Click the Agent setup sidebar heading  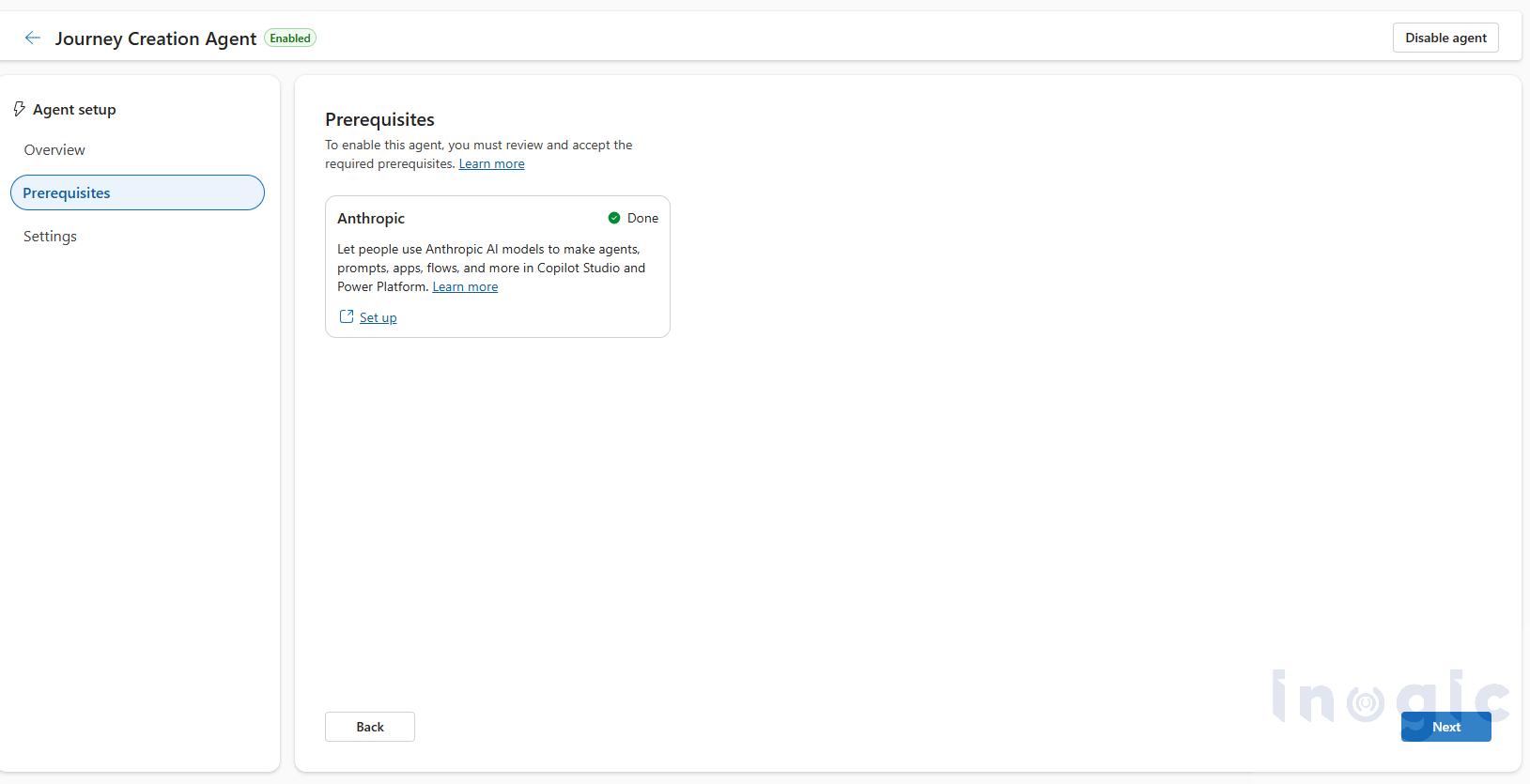[74, 110]
